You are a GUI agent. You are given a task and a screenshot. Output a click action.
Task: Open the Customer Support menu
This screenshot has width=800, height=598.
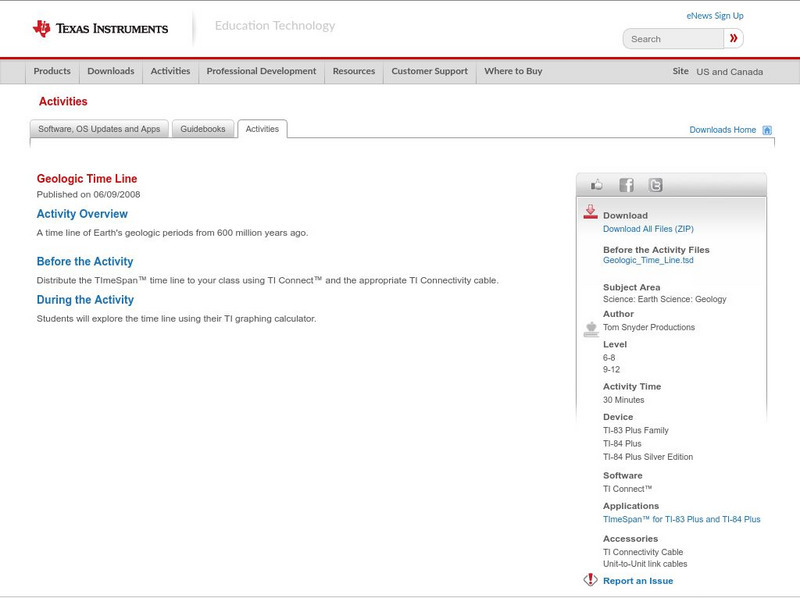(429, 71)
